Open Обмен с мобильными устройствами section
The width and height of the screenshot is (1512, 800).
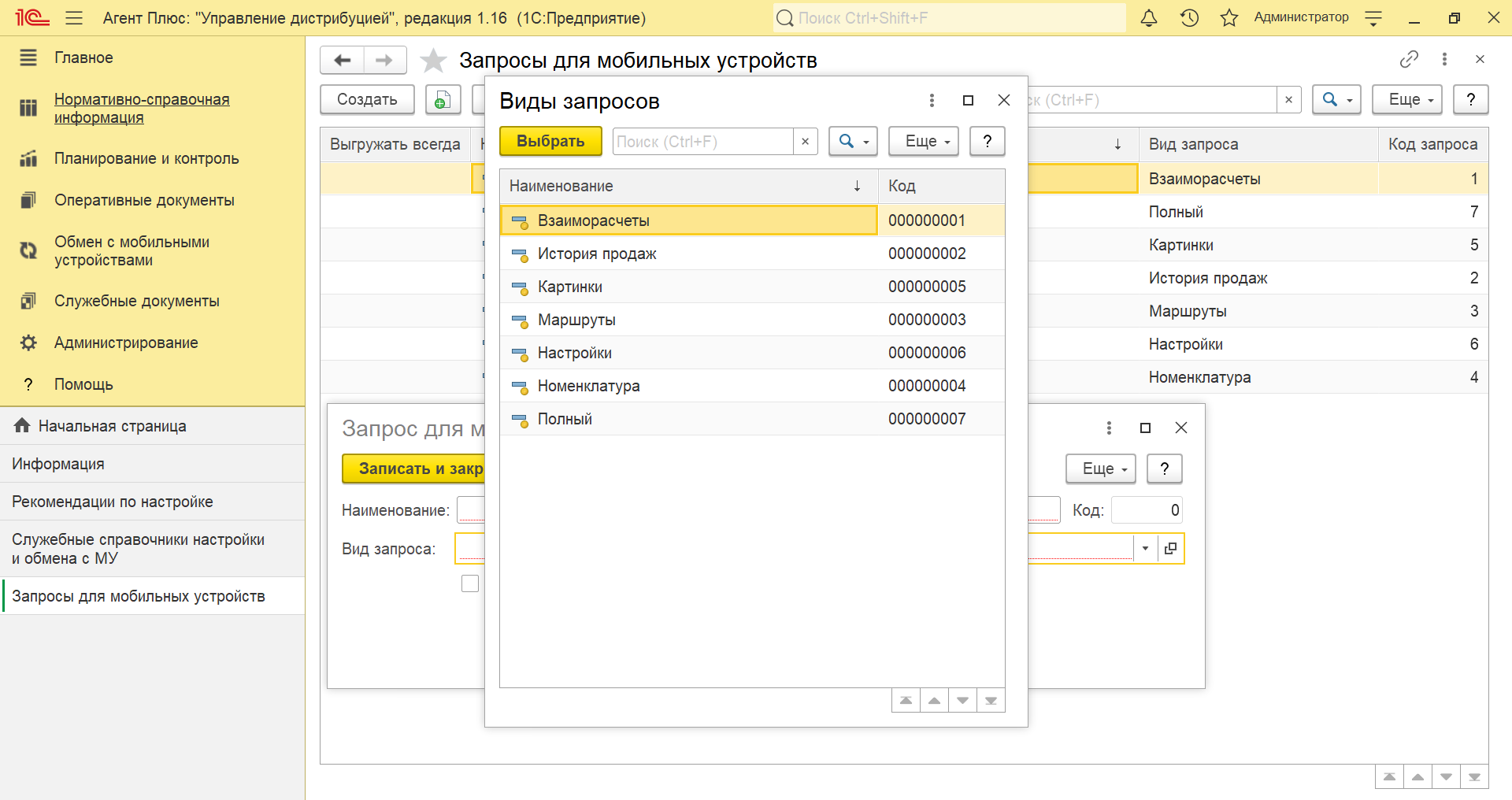[132, 251]
